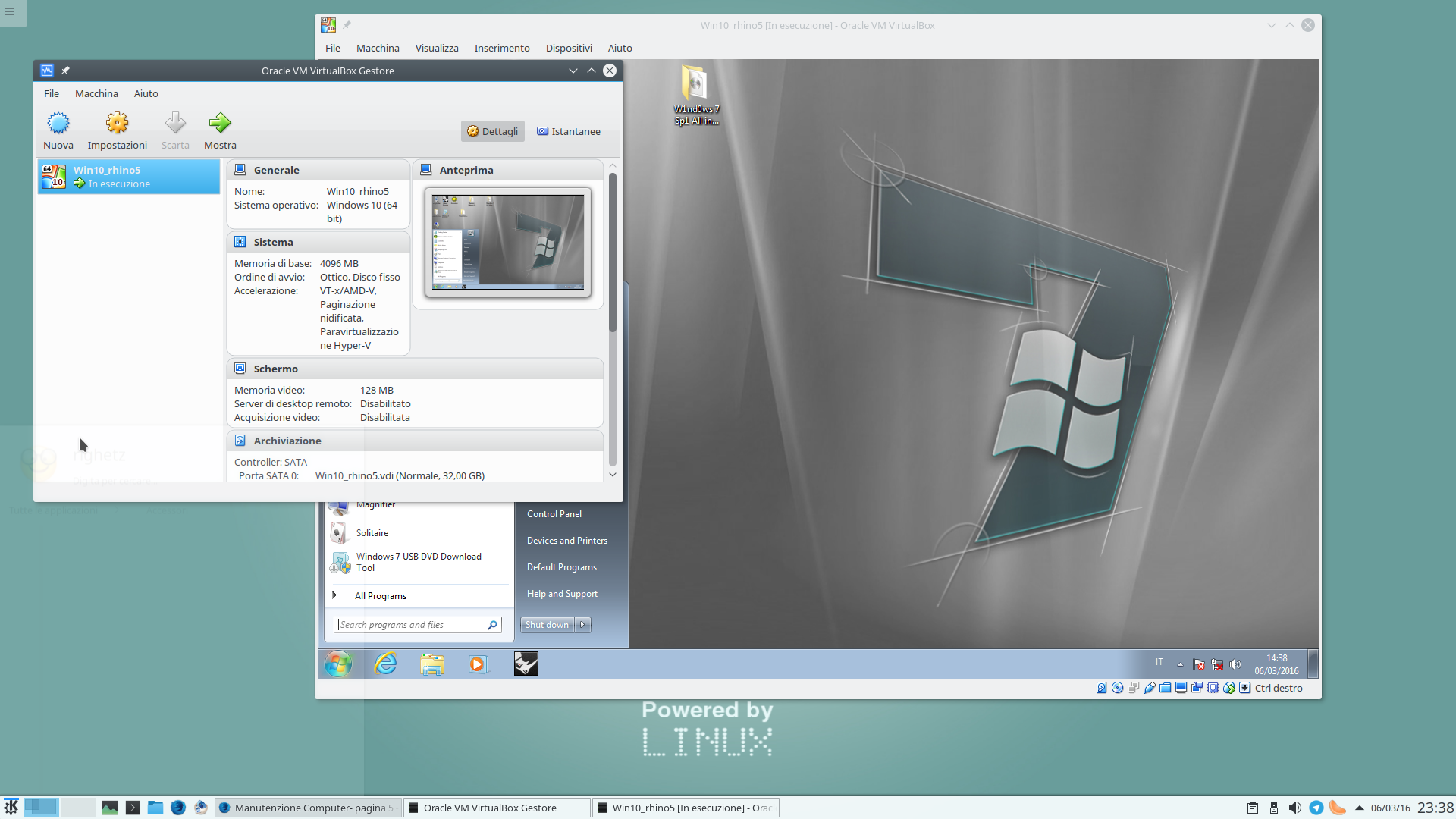Expand the Shut down options arrow

tap(582, 625)
